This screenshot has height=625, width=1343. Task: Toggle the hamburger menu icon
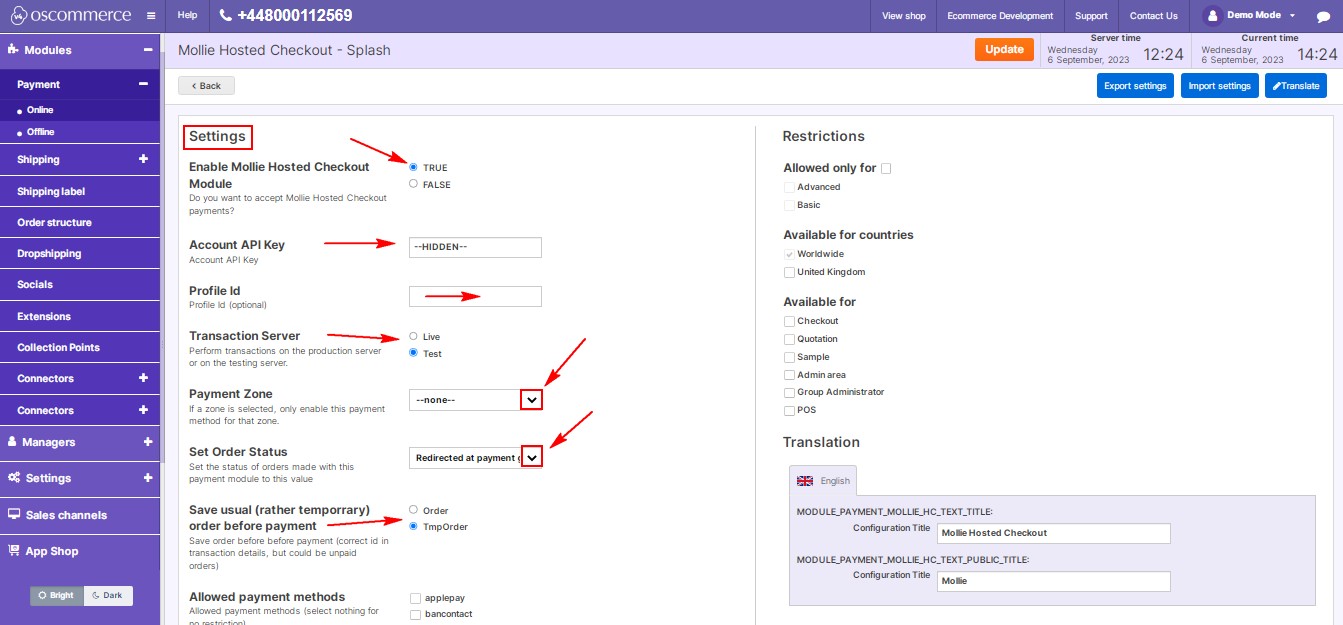[150, 16]
